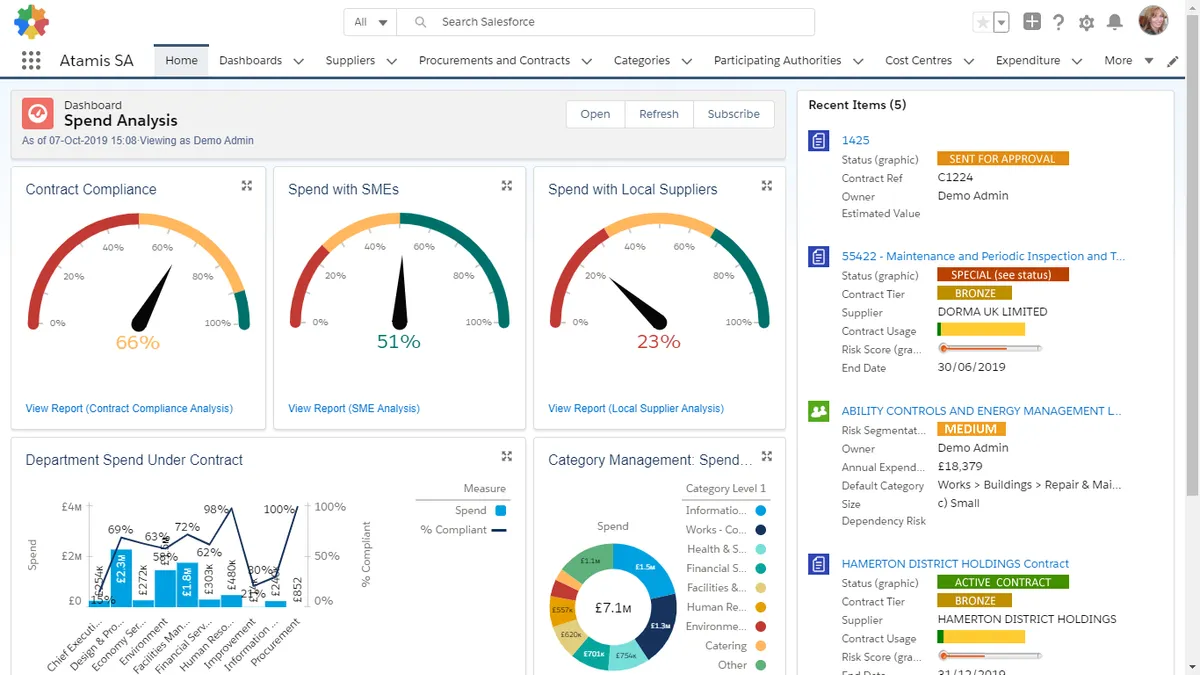The image size is (1200, 675).
Task: Open the Dashboards tab
Action: [250, 60]
